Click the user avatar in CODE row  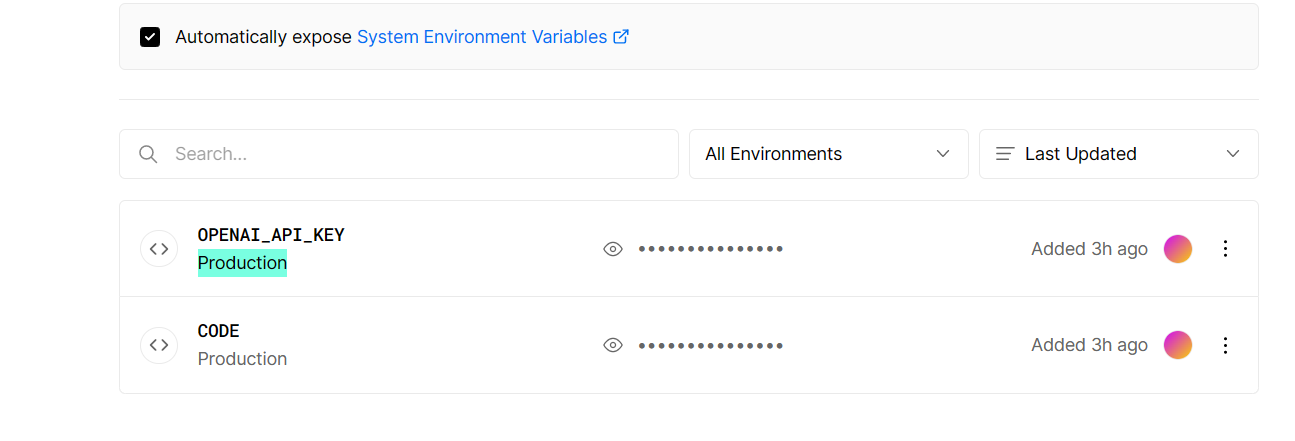[x=1178, y=345]
